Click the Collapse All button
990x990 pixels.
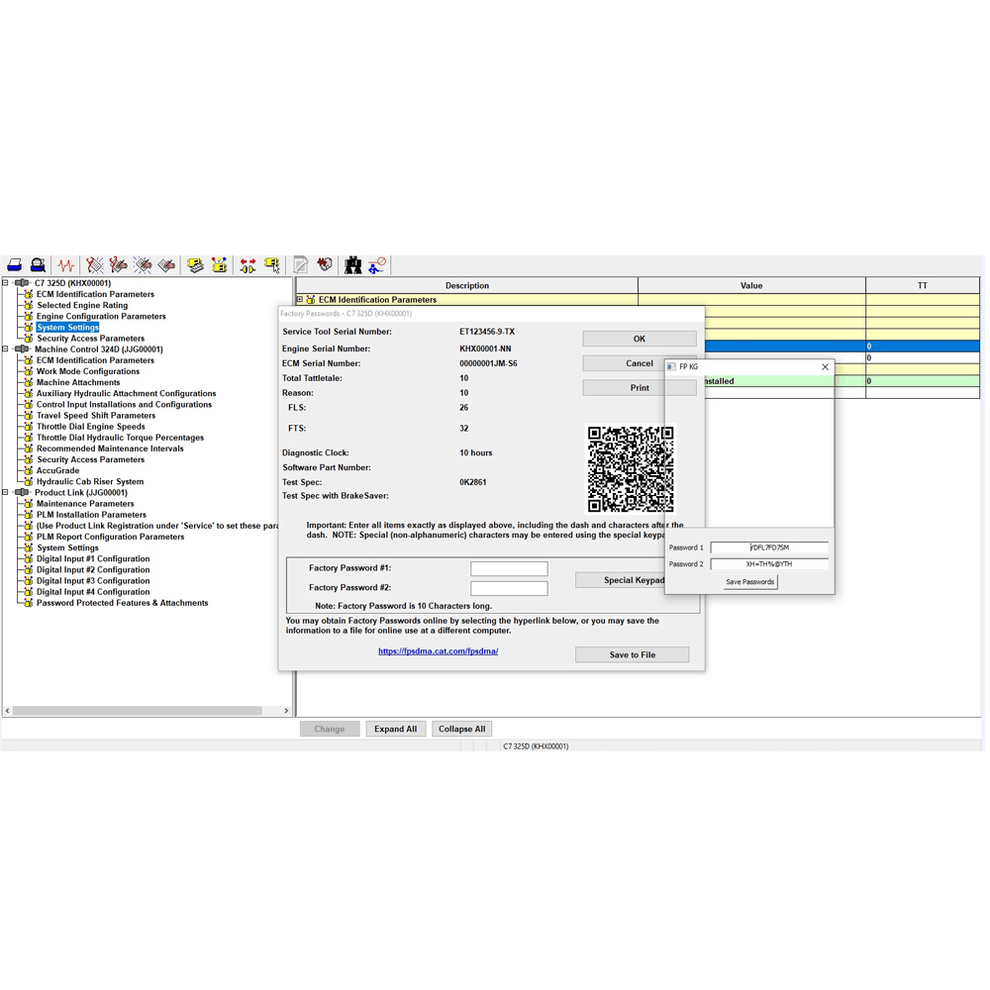click(461, 728)
